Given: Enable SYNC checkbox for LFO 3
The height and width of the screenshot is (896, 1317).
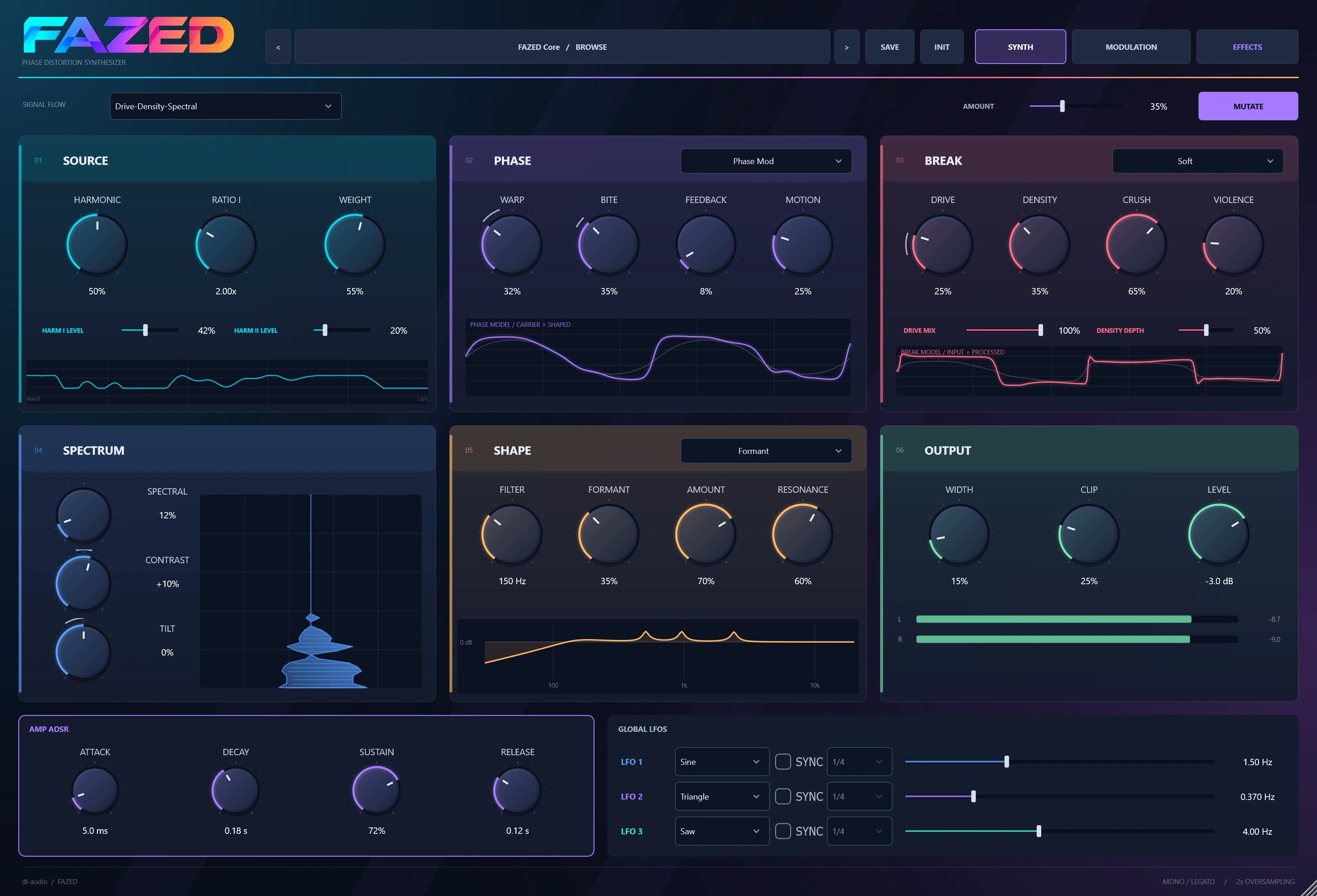Looking at the screenshot, I should [782, 831].
